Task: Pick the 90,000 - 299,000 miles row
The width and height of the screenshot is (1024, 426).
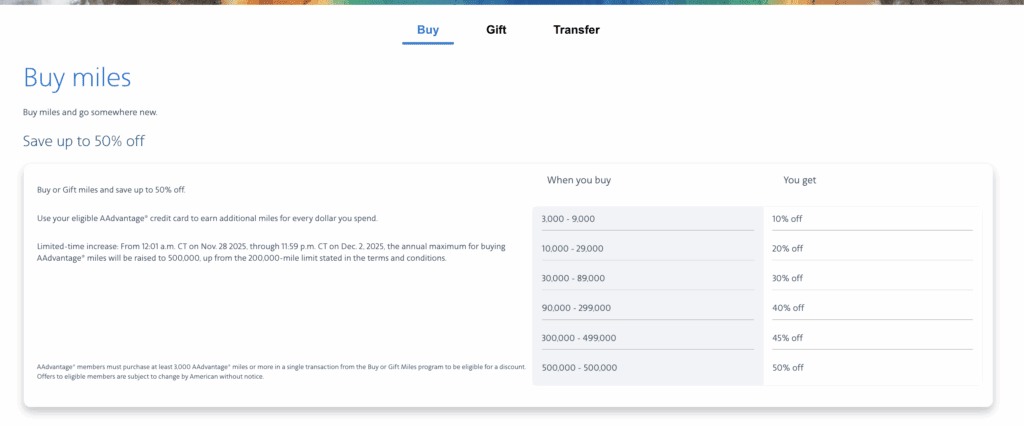Action: point(577,308)
